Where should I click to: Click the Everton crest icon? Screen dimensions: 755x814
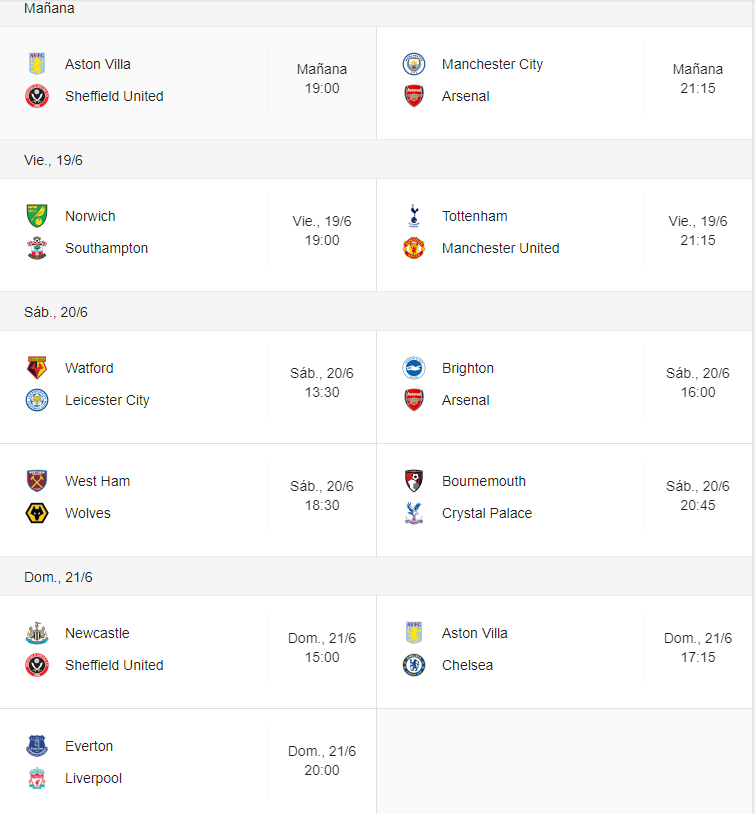(x=37, y=746)
